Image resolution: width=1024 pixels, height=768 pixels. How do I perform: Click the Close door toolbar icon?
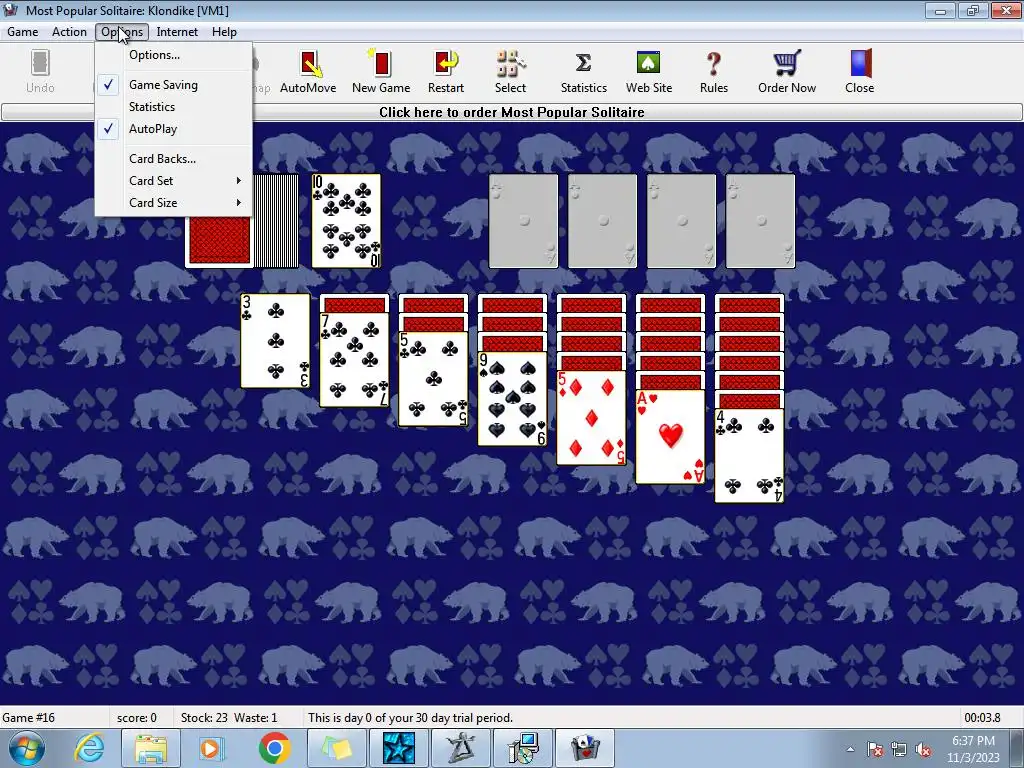pyautogui.click(x=859, y=72)
